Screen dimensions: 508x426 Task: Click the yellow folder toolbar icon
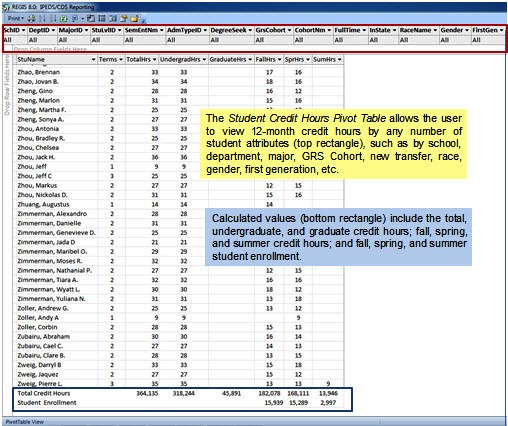tap(134, 19)
